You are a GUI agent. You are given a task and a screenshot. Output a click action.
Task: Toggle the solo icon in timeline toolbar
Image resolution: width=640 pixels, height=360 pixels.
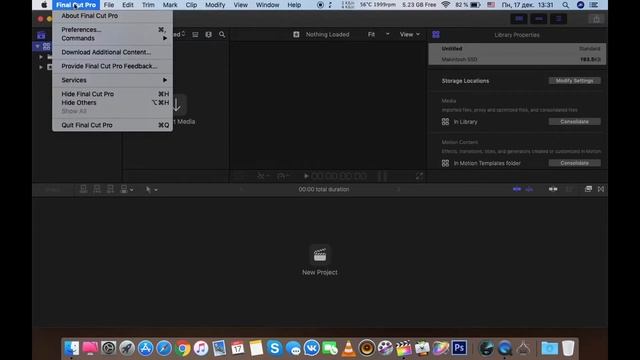click(x=553, y=189)
